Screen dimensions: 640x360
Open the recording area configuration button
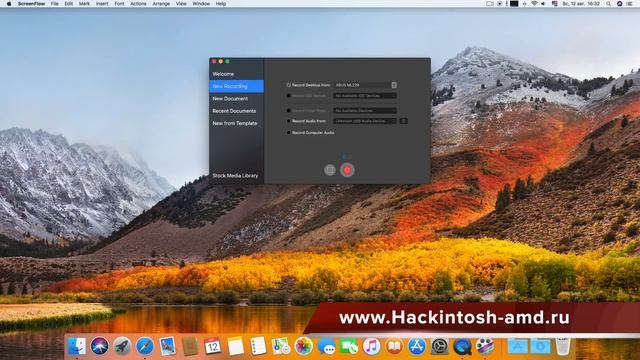tap(330, 170)
